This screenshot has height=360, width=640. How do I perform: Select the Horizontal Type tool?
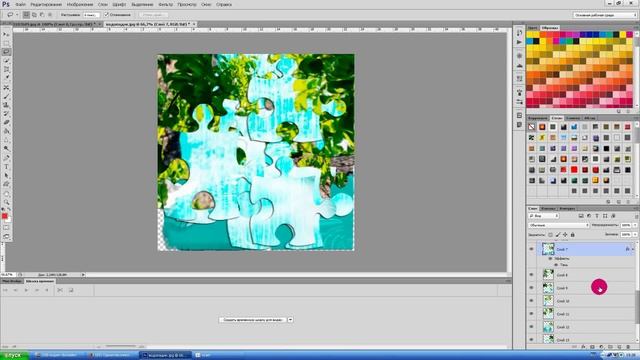6,167
